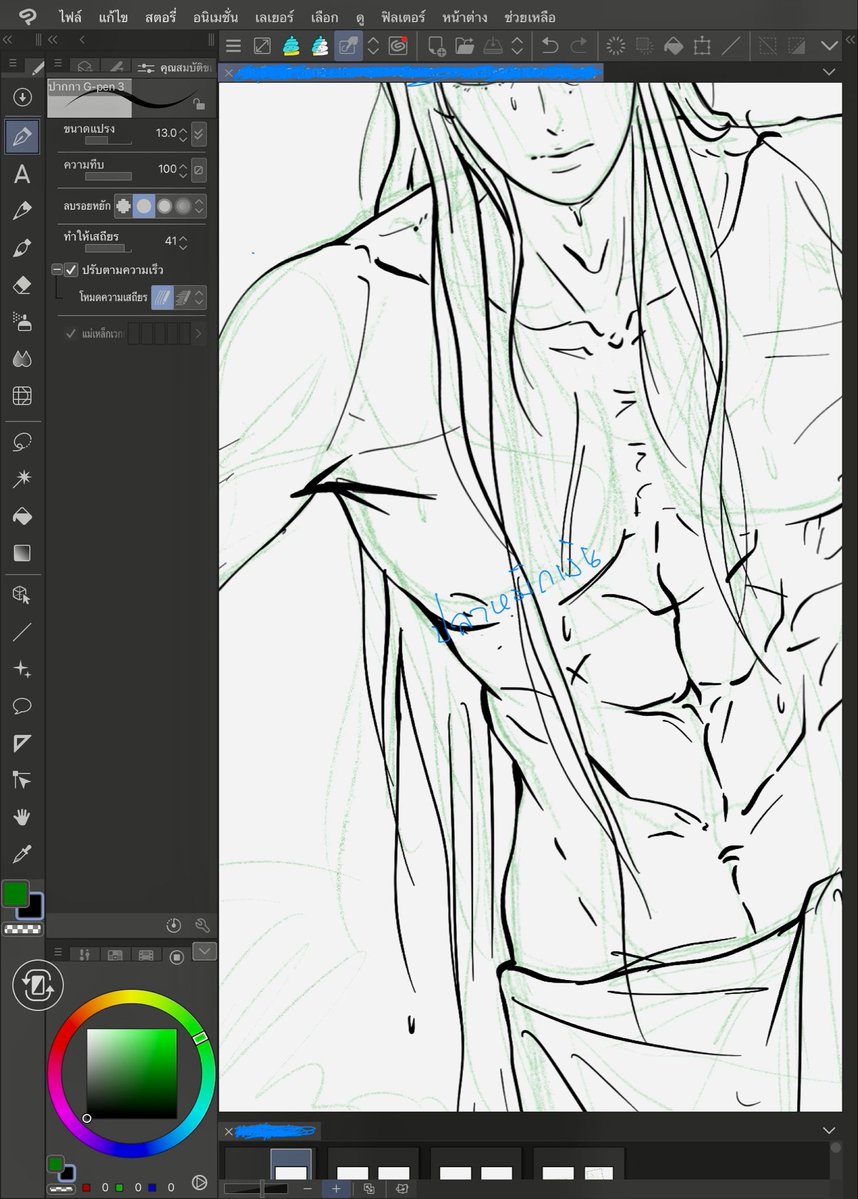Viewport: 858px width, 1199px height.
Task: Click the hue ring of the color wheel
Action: (x=132, y=998)
